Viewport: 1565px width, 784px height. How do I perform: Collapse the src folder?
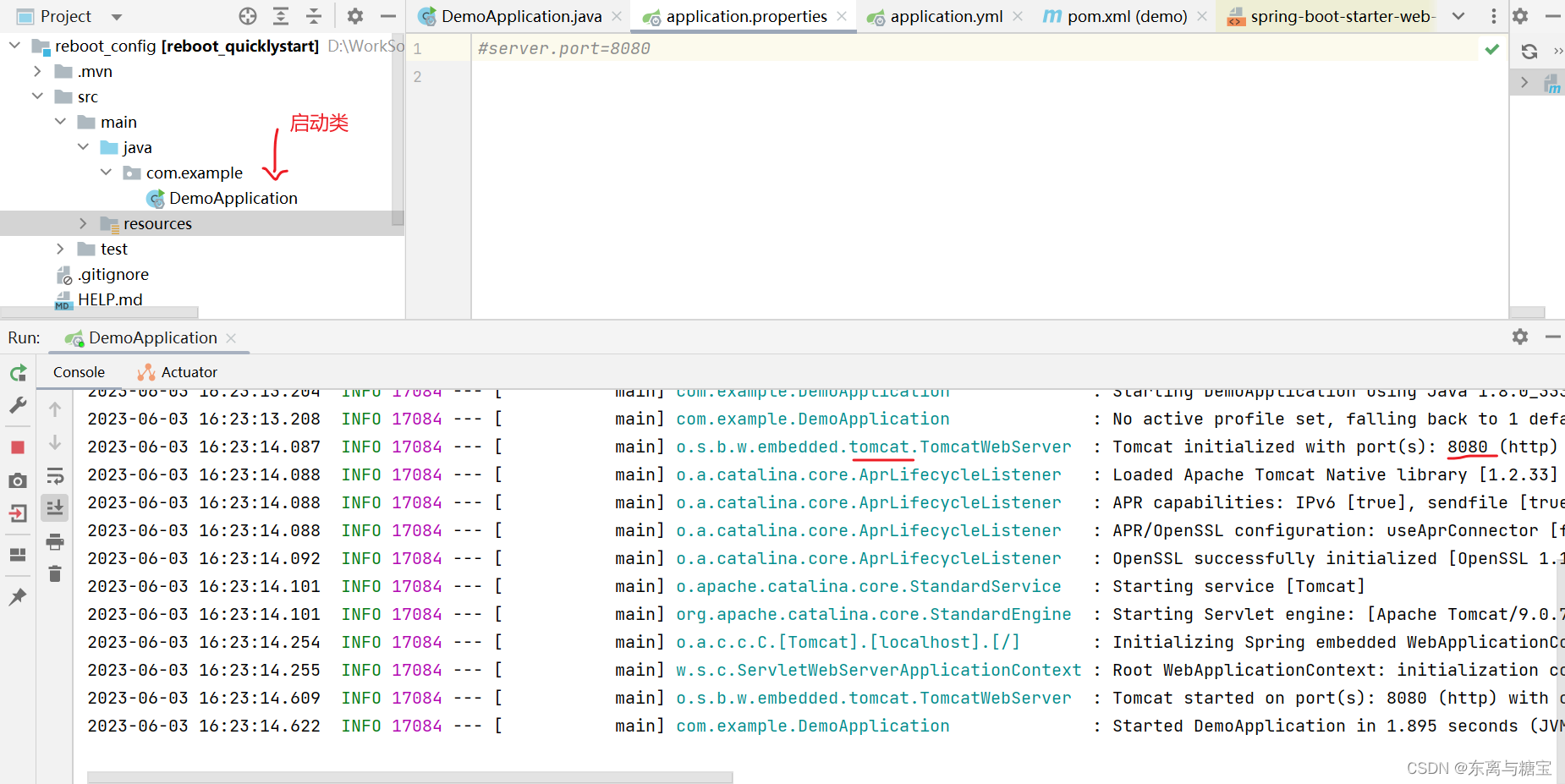[37, 96]
